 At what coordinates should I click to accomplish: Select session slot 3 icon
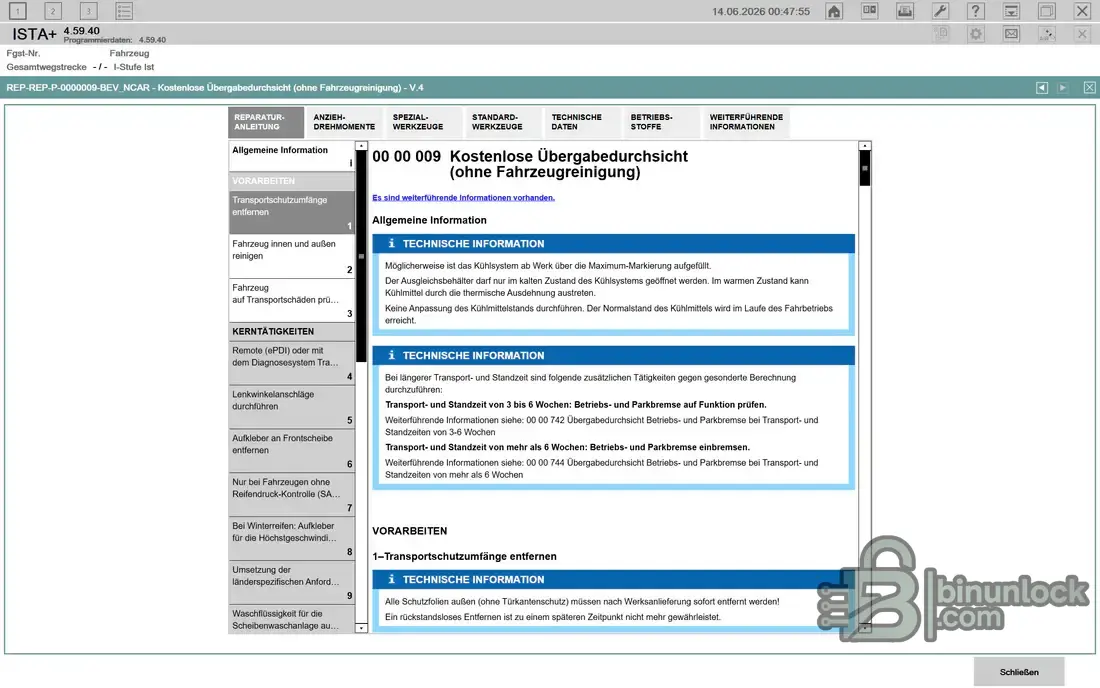pyautogui.click(x=88, y=11)
